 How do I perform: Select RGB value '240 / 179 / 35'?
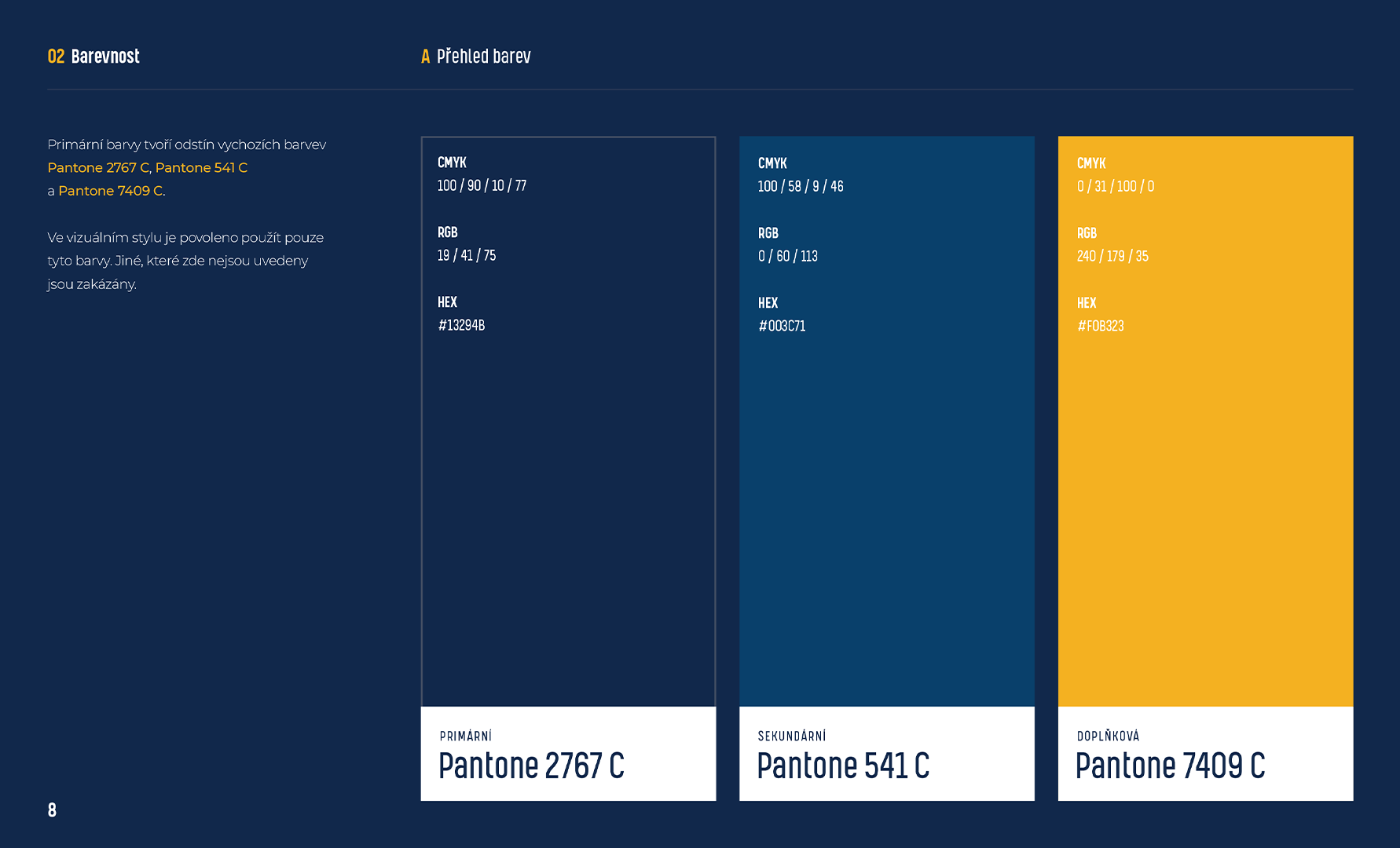coord(1112,257)
